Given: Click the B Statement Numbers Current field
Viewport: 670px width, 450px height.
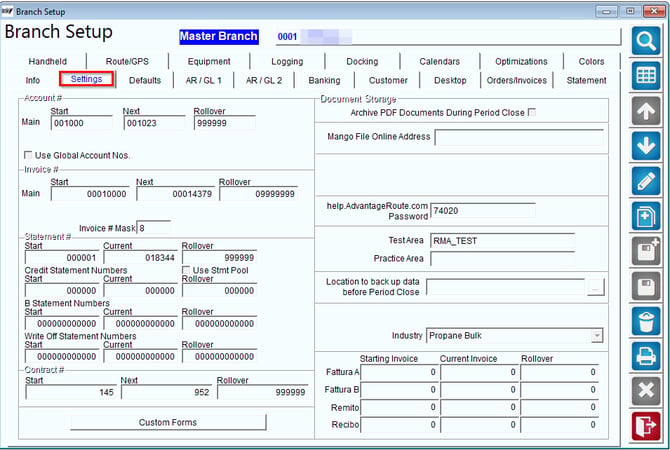Looking at the screenshot, I should click(141, 323).
